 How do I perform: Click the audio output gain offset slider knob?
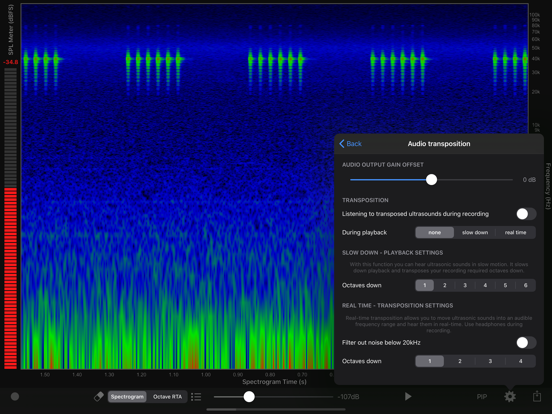tap(431, 180)
